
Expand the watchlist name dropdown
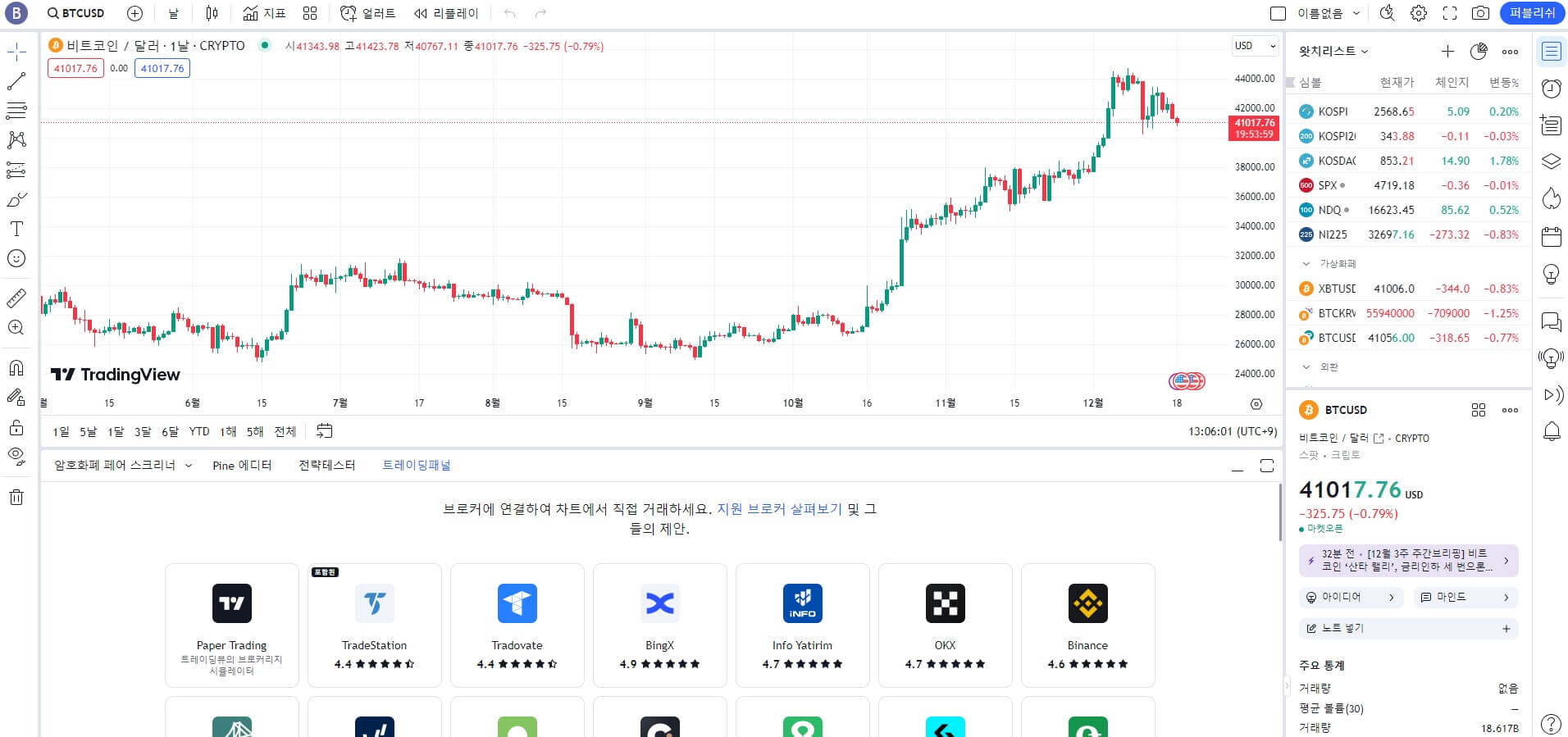click(x=1333, y=51)
